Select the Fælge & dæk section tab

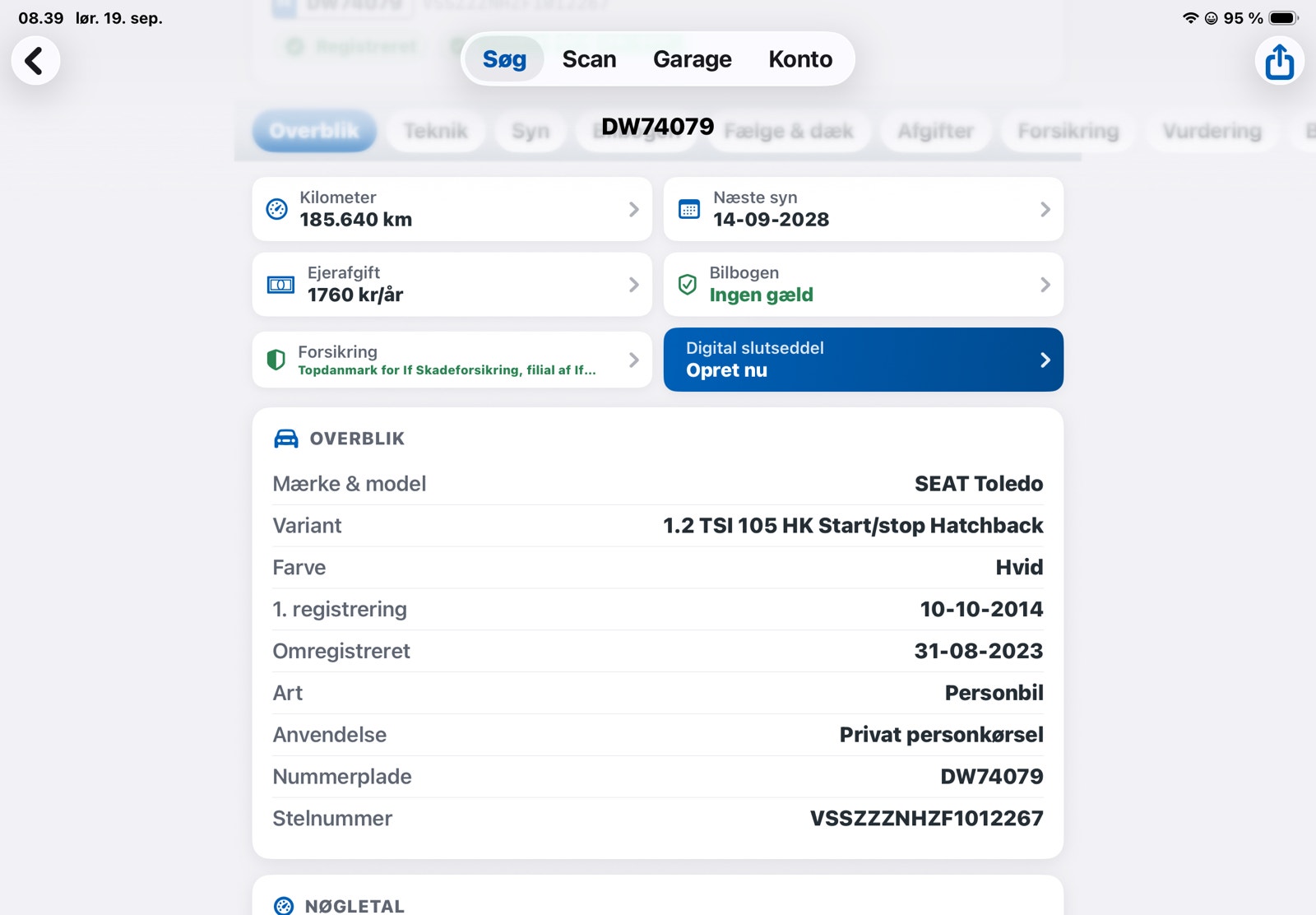[x=789, y=132]
